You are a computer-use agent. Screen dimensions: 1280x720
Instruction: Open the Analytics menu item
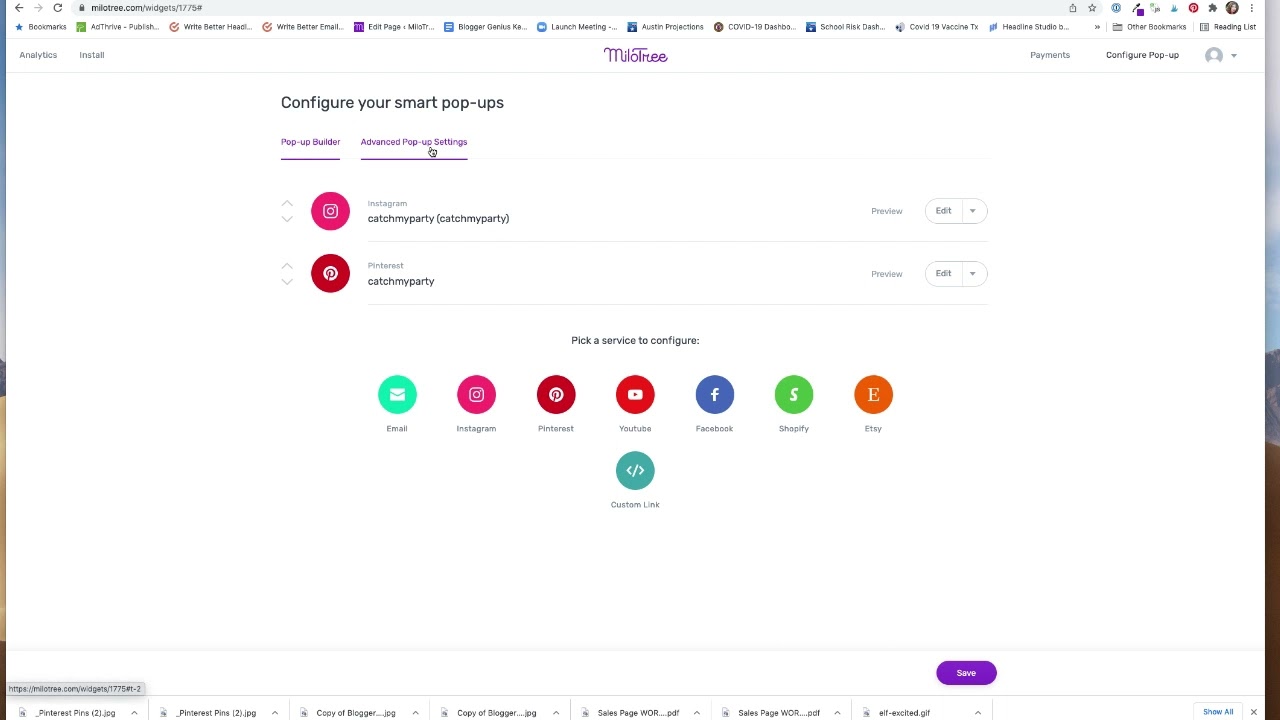tap(38, 55)
